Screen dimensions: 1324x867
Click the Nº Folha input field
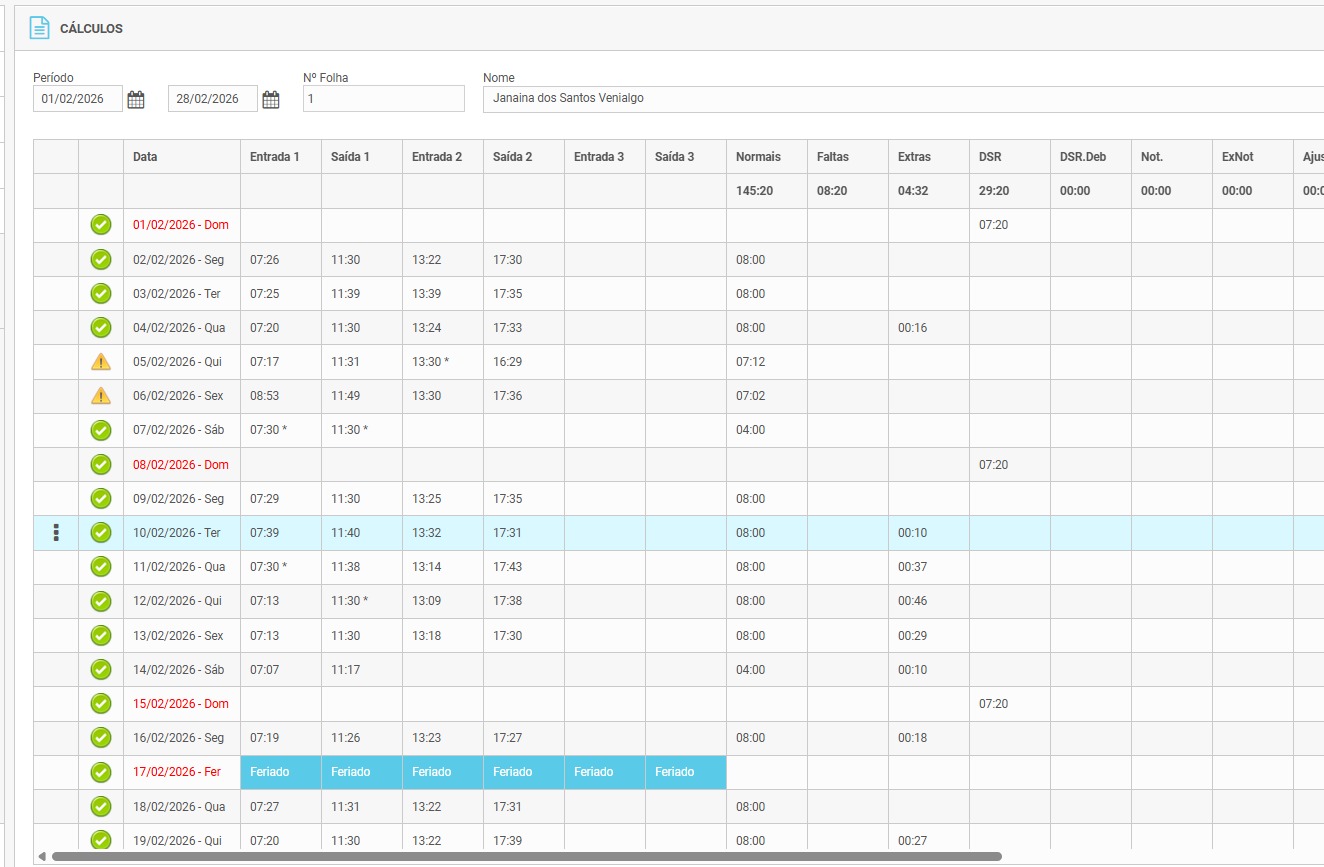[383, 99]
